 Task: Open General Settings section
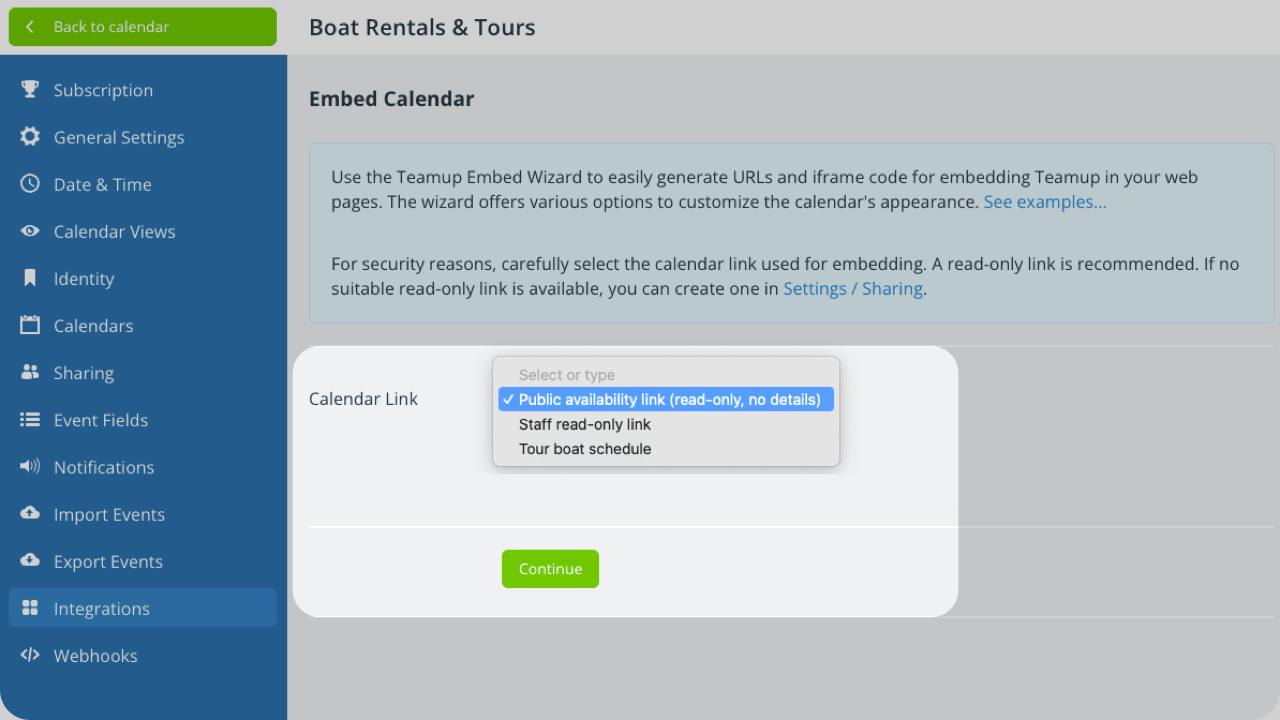point(143,137)
